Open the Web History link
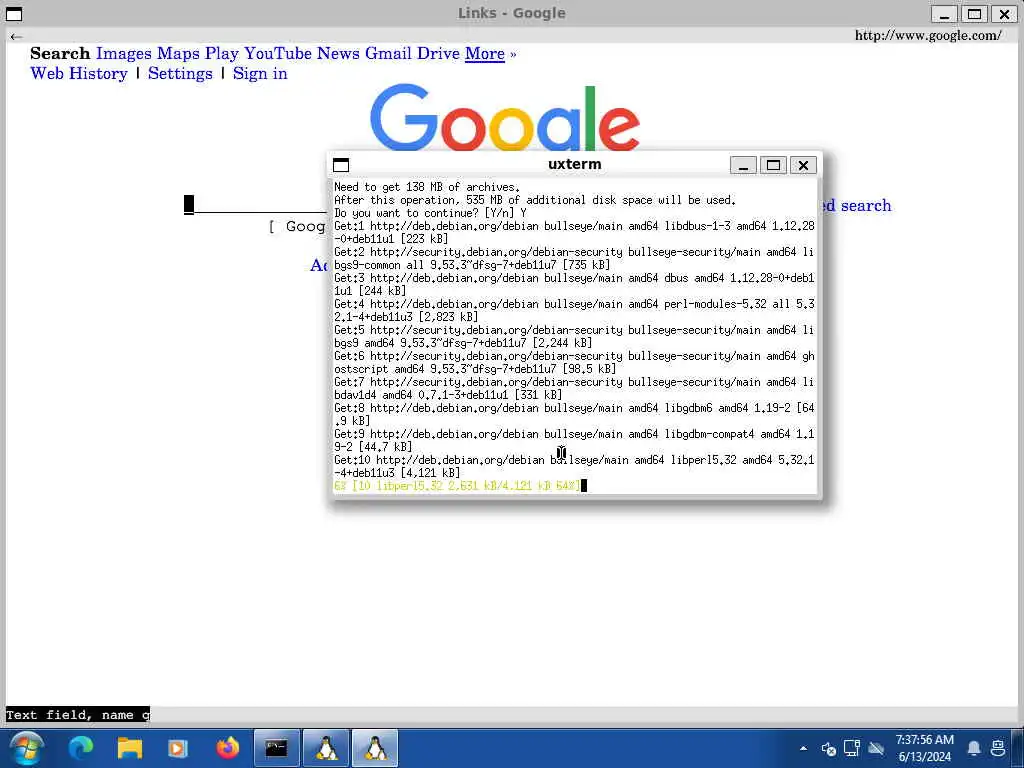Image resolution: width=1024 pixels, height=768 pixels. point(79,73)
